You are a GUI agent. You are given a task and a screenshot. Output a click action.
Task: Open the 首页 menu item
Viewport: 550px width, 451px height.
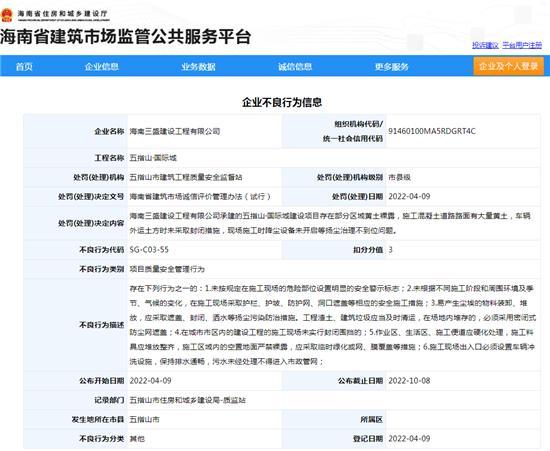pyautogui.click(x=24, y=67)
